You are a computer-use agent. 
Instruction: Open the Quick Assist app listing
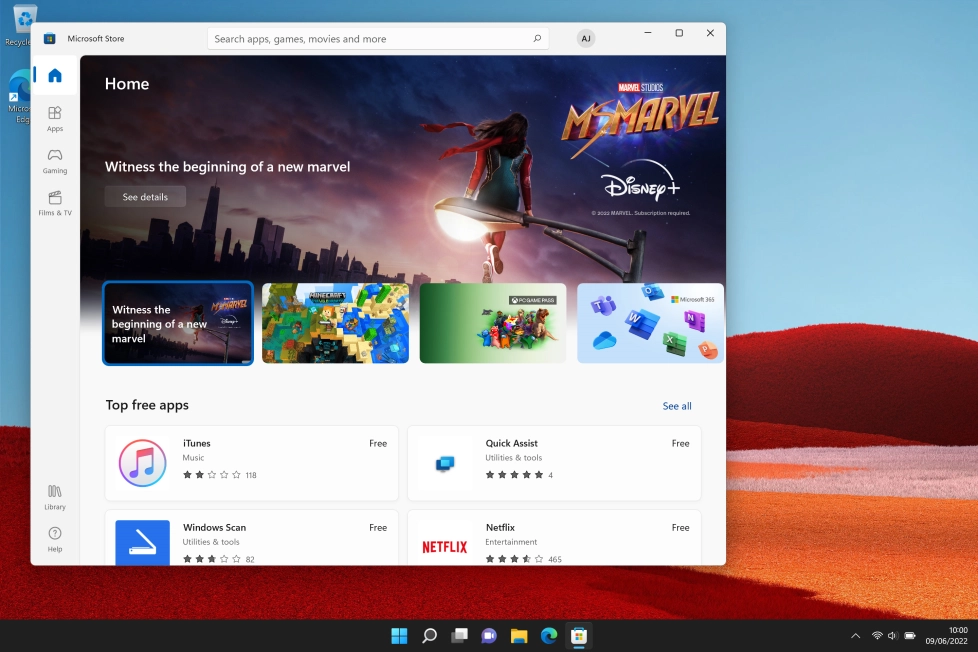pos(554,463)
